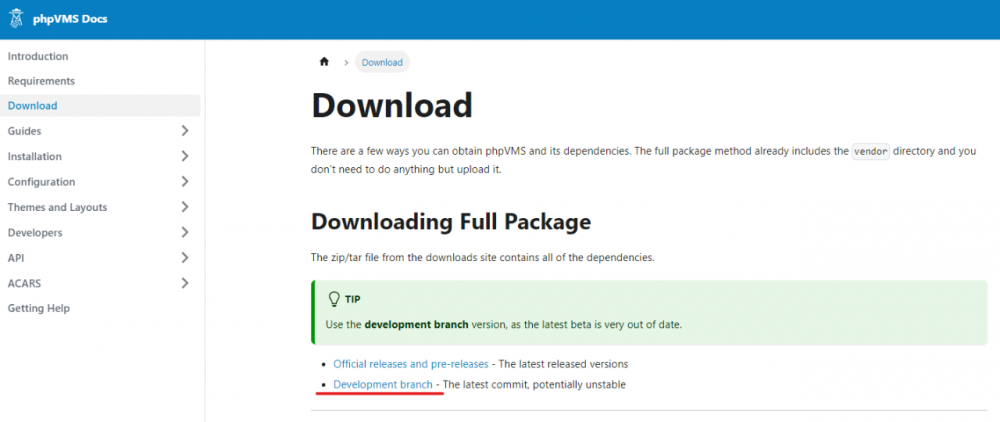The width and height of the screenshot is (1000, 422).
Task: Expand the Installation section chevron
Action: [185, 156]
